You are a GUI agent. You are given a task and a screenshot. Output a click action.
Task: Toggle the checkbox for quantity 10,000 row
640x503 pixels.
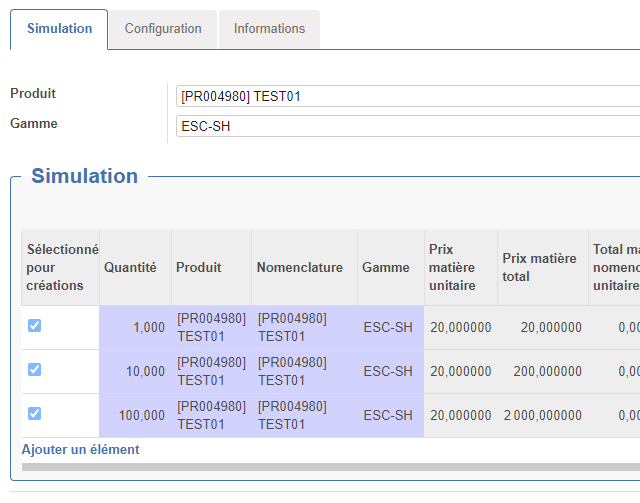coord(34,370)
